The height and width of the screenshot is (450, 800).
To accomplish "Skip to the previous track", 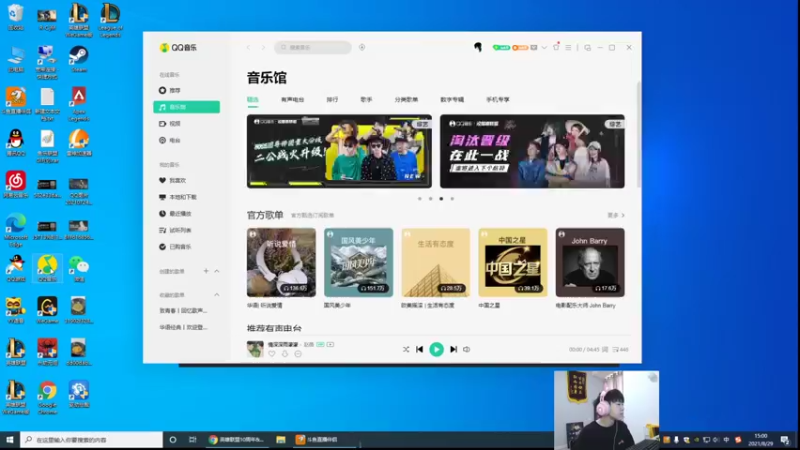I will pyautogui.click(x=419, y=349).
